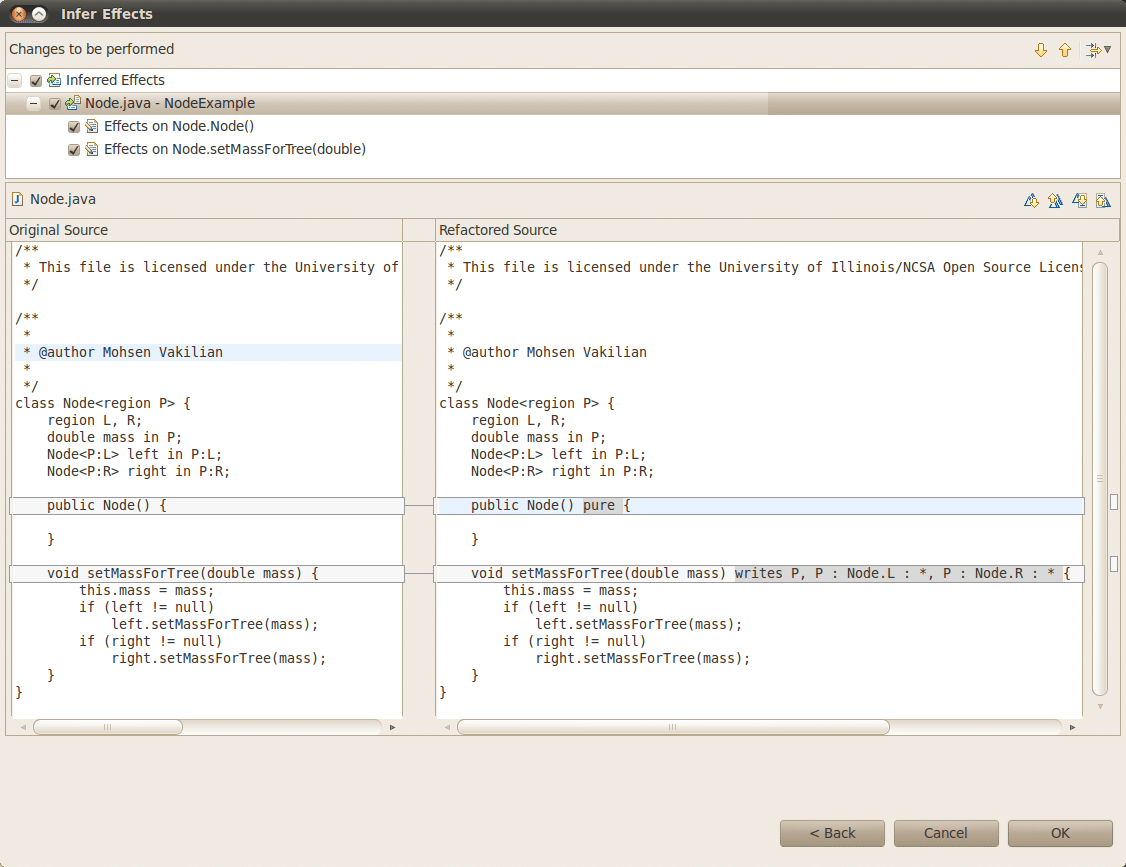Click 'left.setMassForTree(mass);' in Original Source
The image size is (1126, 867).
[215, 624]
